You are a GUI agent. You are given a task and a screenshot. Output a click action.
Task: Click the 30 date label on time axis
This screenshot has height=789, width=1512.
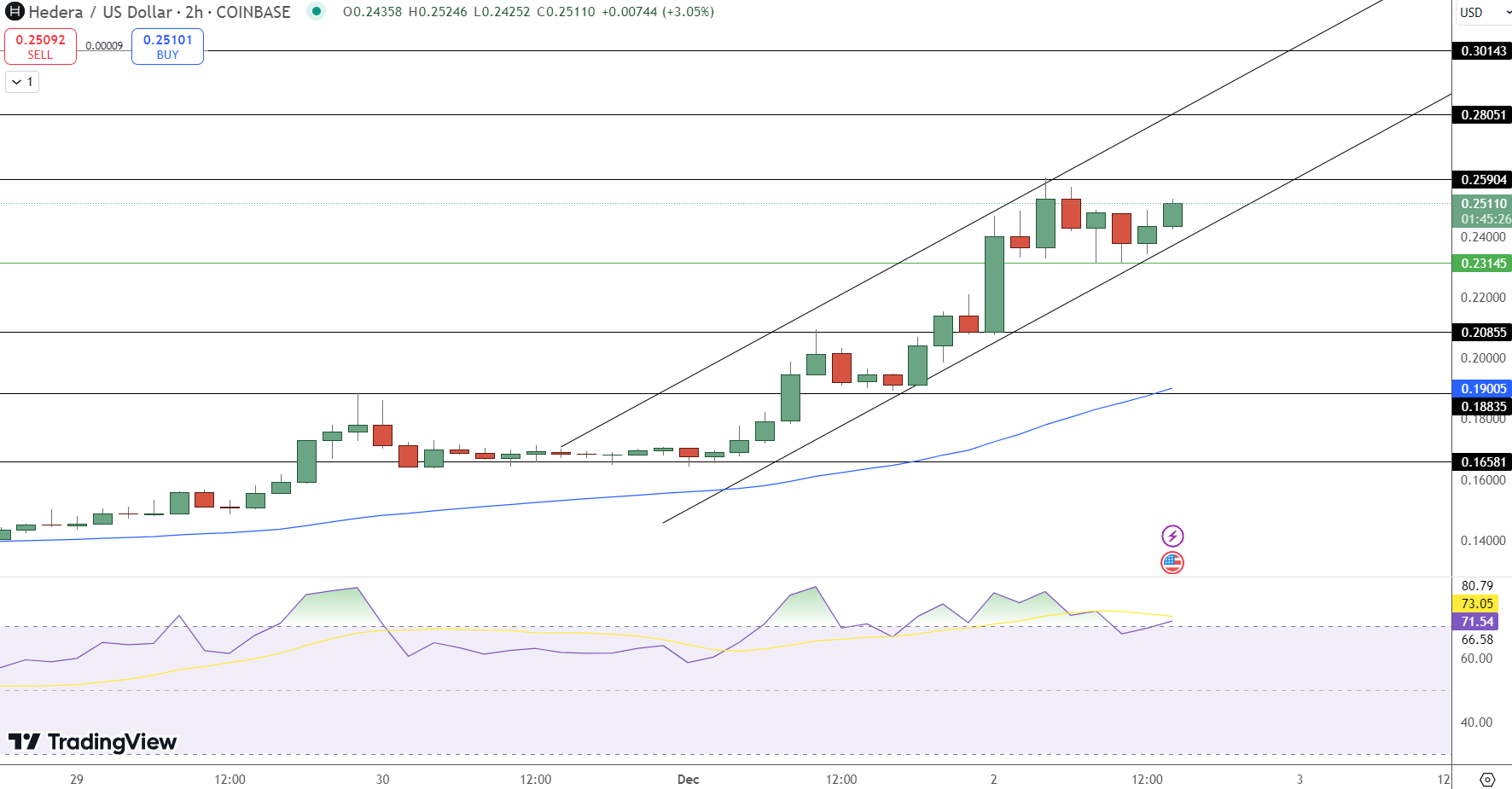pyautogui.click(x=382, y=780)
